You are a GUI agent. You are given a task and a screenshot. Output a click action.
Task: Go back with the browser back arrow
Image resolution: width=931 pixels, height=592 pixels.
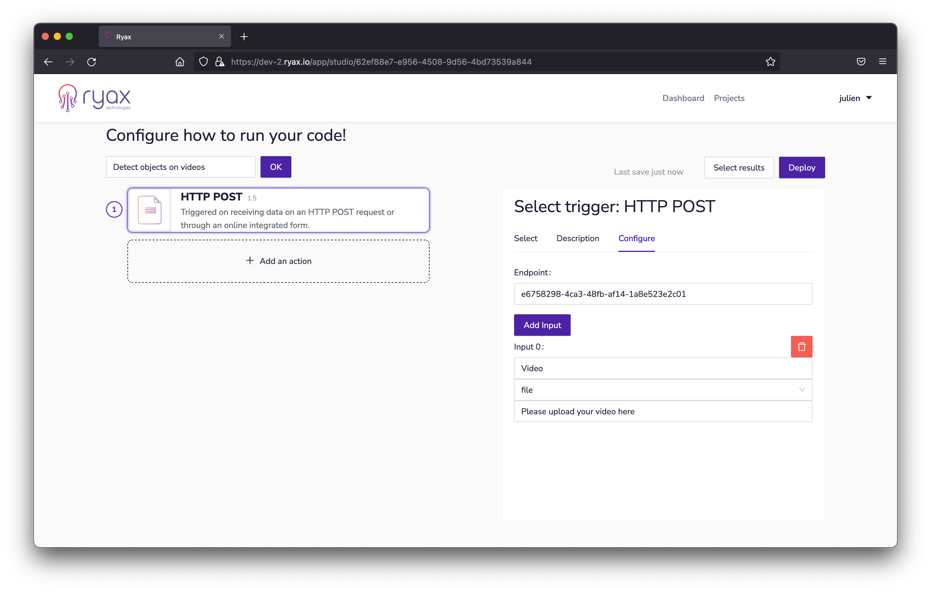point(48,62)
